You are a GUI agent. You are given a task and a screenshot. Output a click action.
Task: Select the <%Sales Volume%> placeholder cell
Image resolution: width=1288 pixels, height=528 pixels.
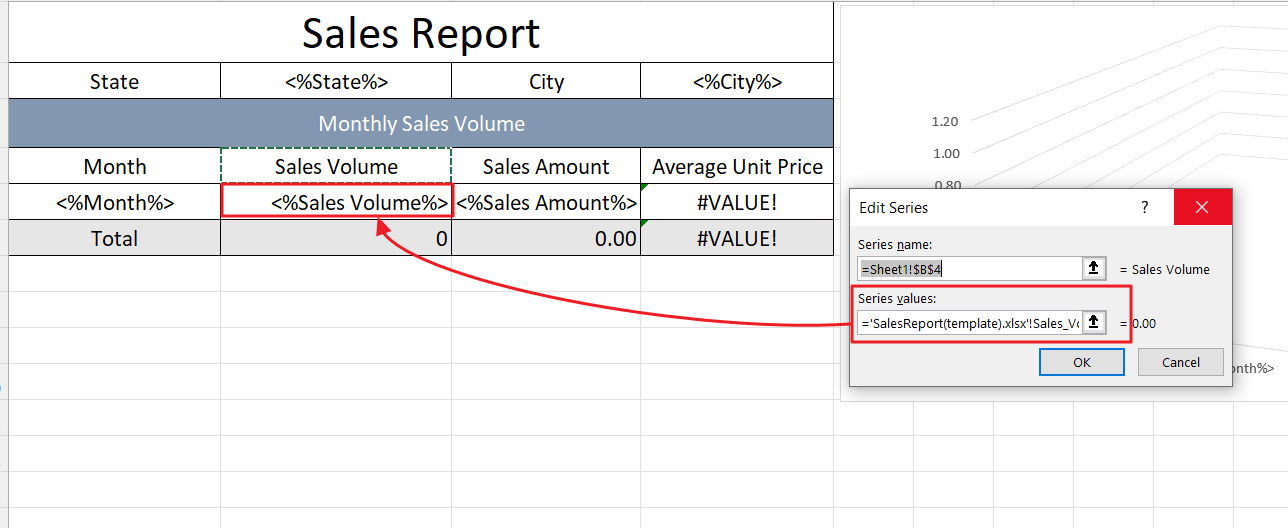337,203
